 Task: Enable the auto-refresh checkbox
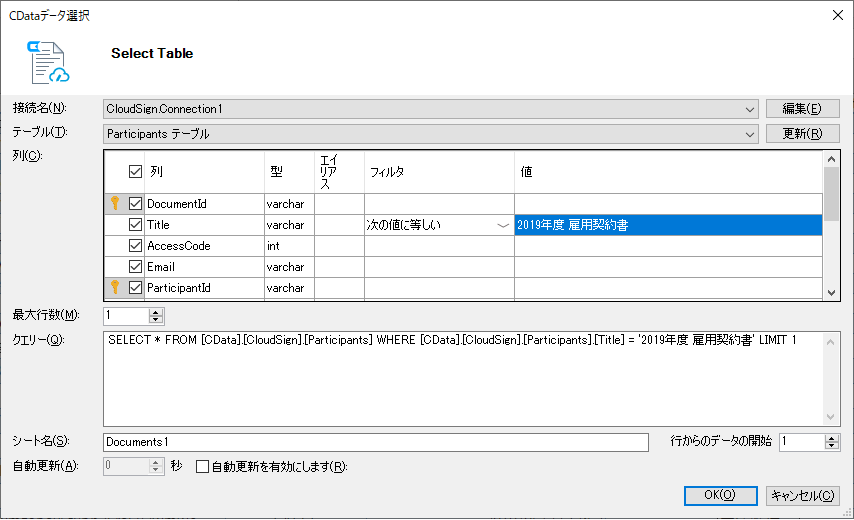coord(202,467)
